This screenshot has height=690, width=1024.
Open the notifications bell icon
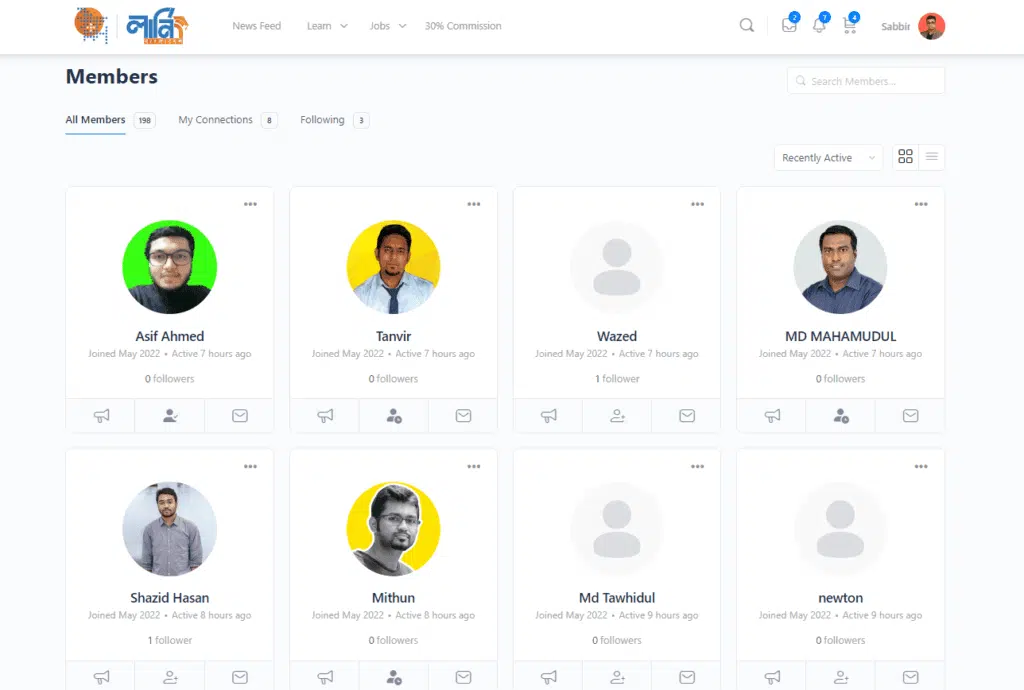(x=819, y=25)
